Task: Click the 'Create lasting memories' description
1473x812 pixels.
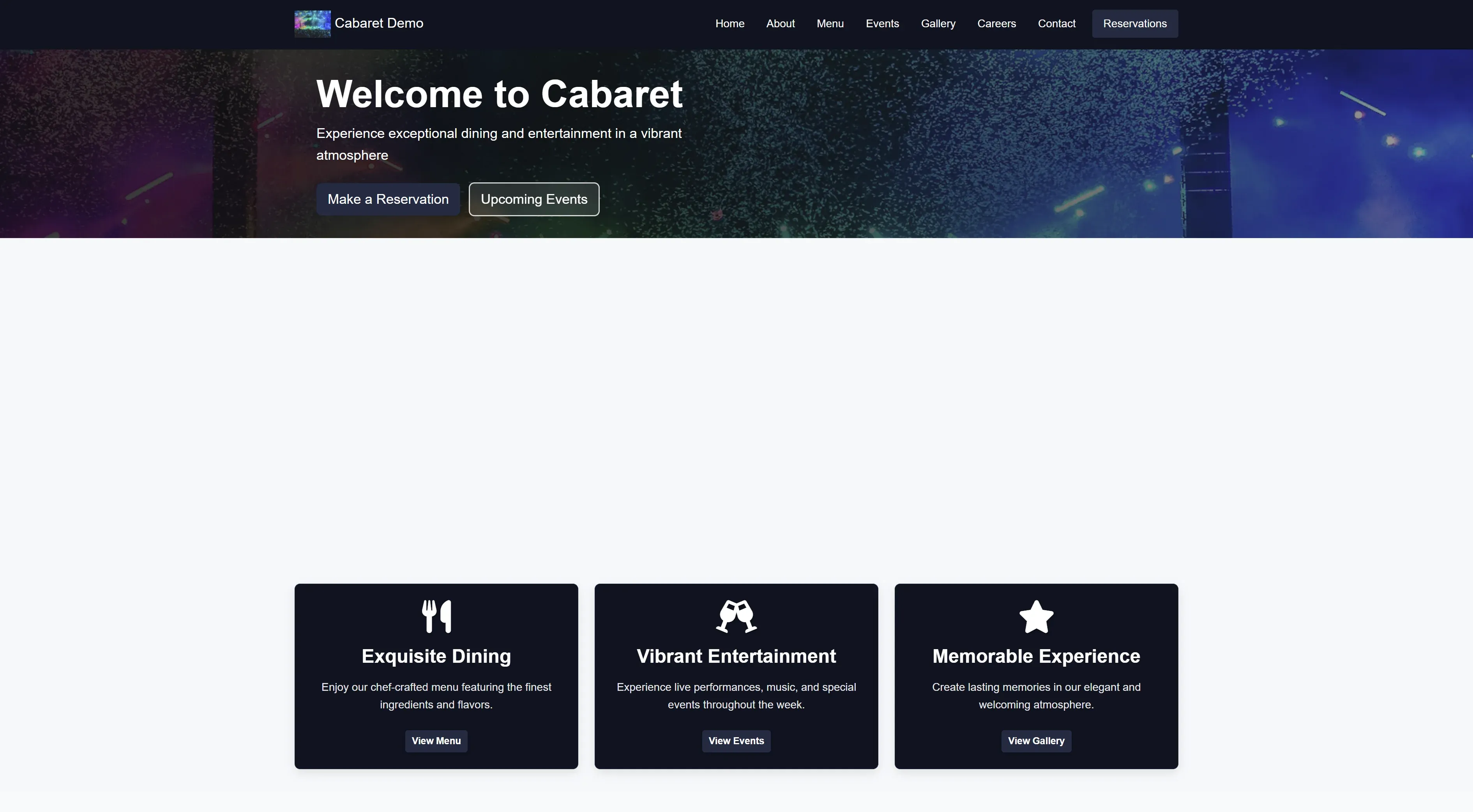Action: click(1036, 696)
